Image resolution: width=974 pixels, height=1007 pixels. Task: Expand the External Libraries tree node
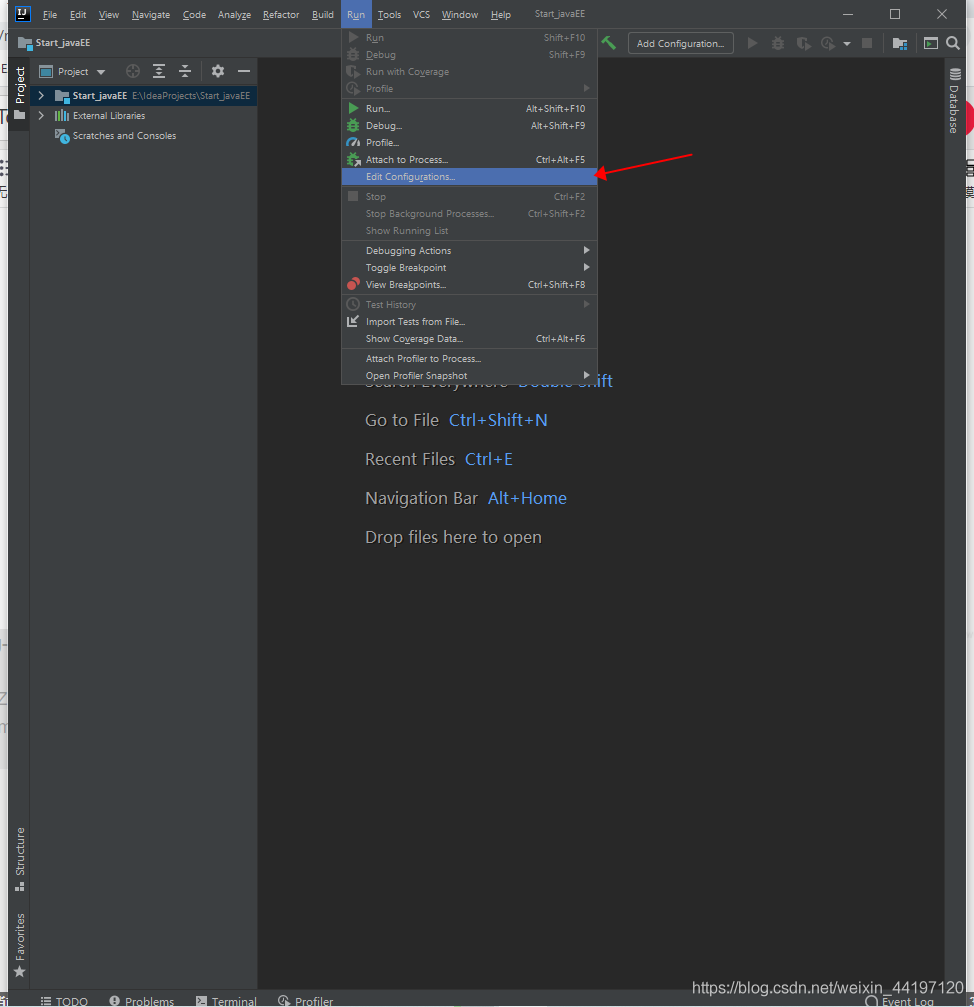click(x=41, y=116)
